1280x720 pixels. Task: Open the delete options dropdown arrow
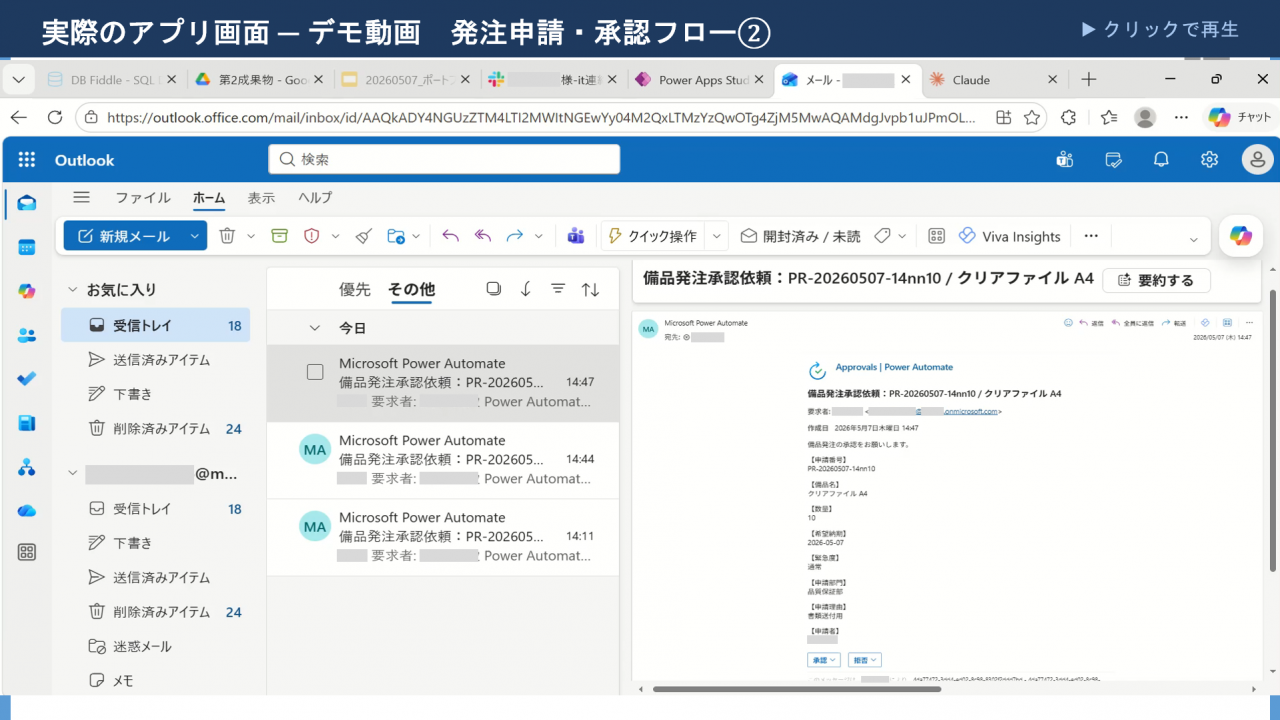[x=251, y=236]
